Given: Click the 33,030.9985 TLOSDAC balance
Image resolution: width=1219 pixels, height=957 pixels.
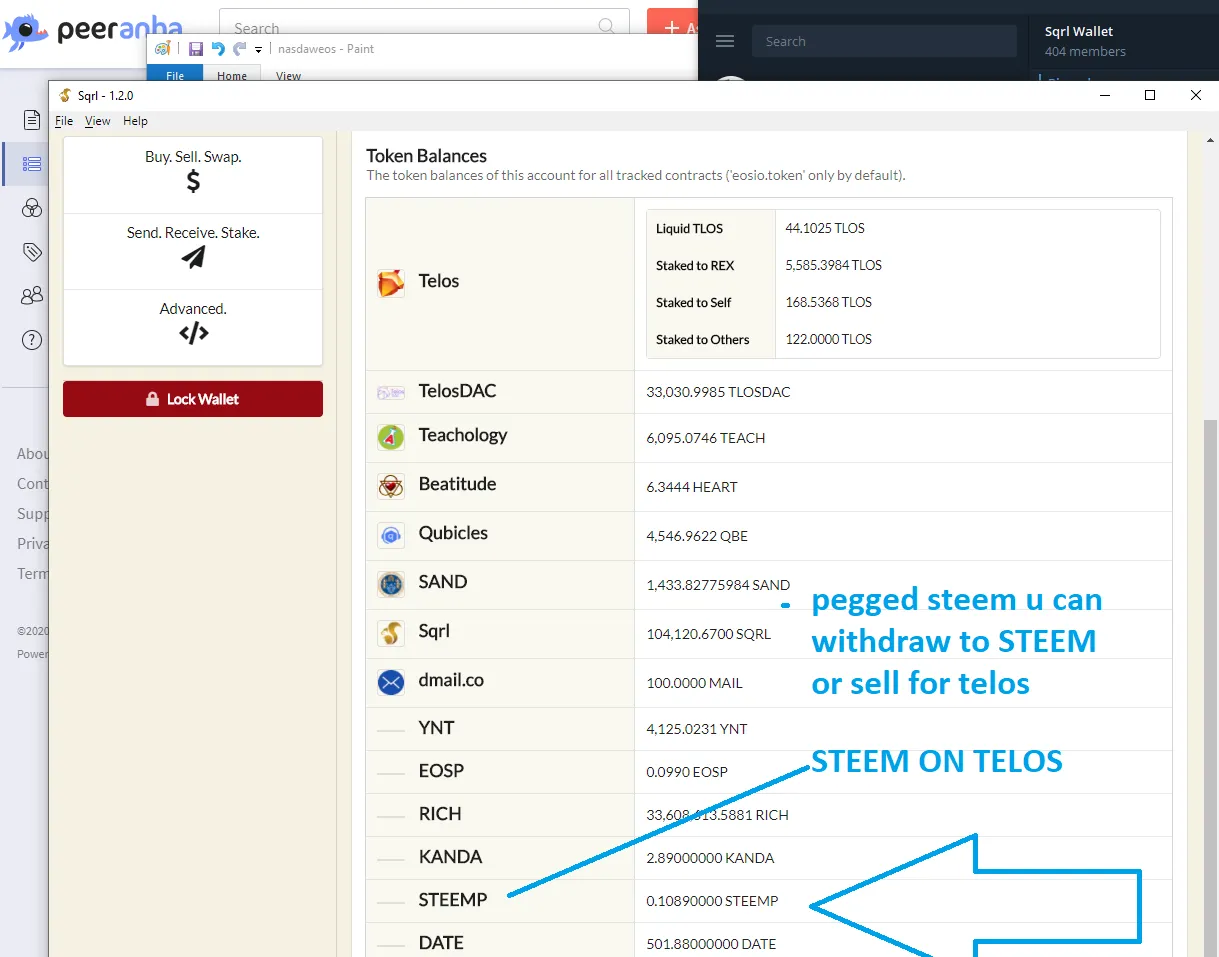Looking at the screenshot, I should [718, 392].
